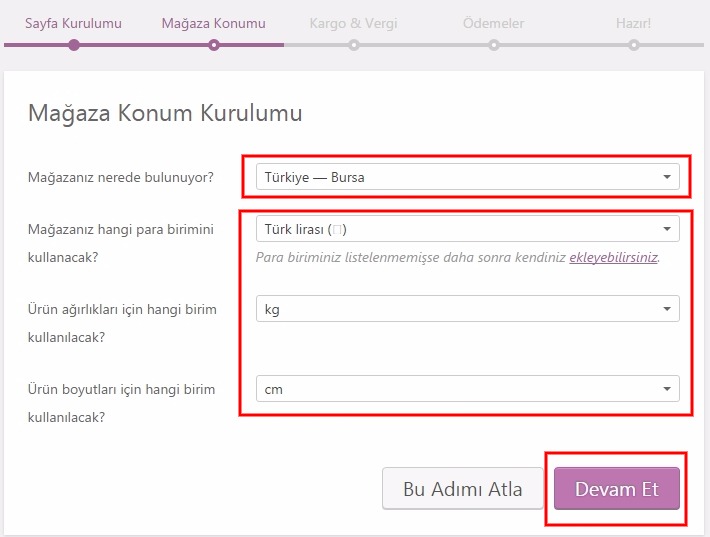Screen dimensions: 710x537
Task: Open the cm dimension unit dropdown
Action: tap(468, 388)
